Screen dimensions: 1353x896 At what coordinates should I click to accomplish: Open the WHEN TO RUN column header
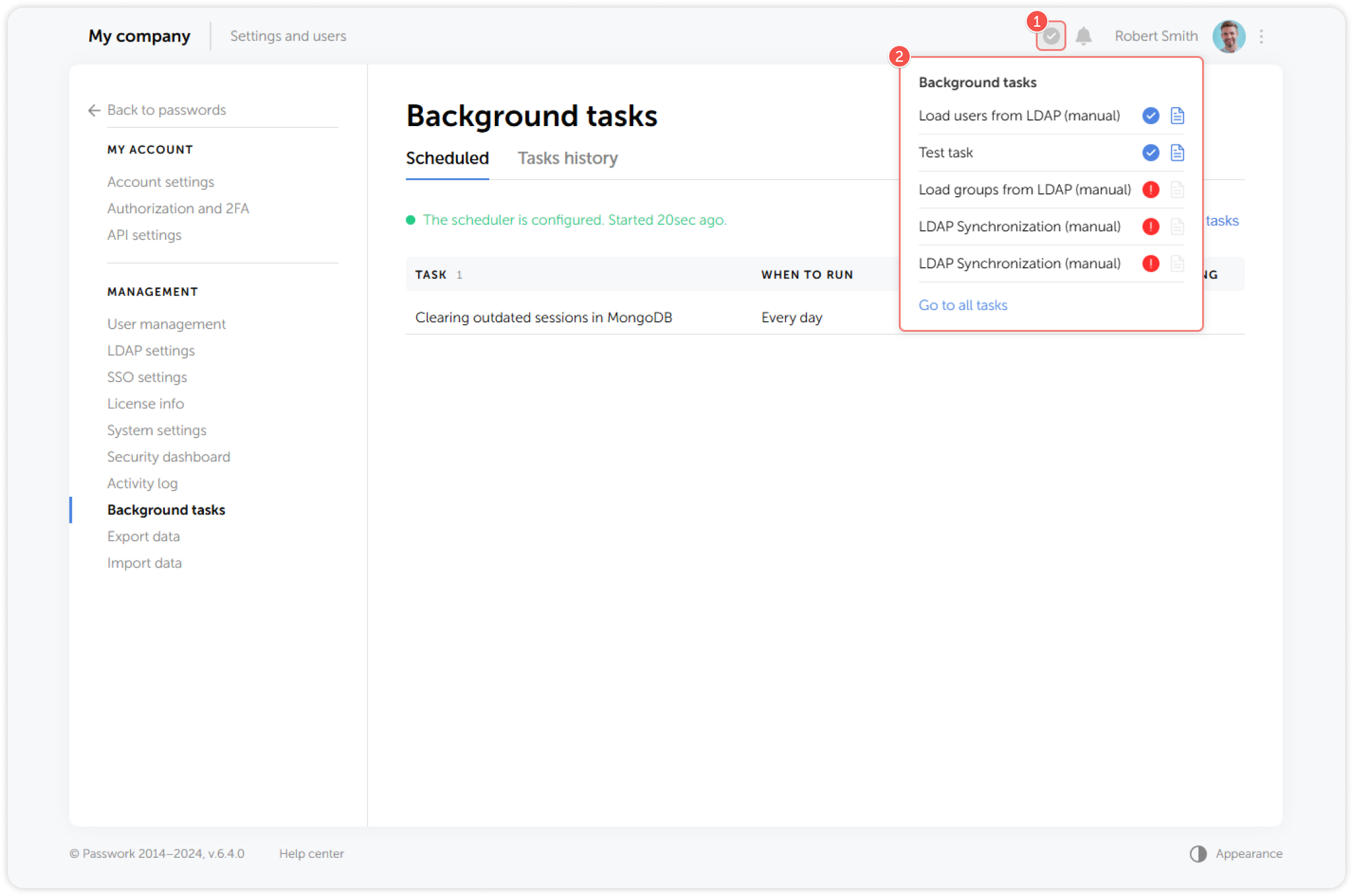[807, 274]
